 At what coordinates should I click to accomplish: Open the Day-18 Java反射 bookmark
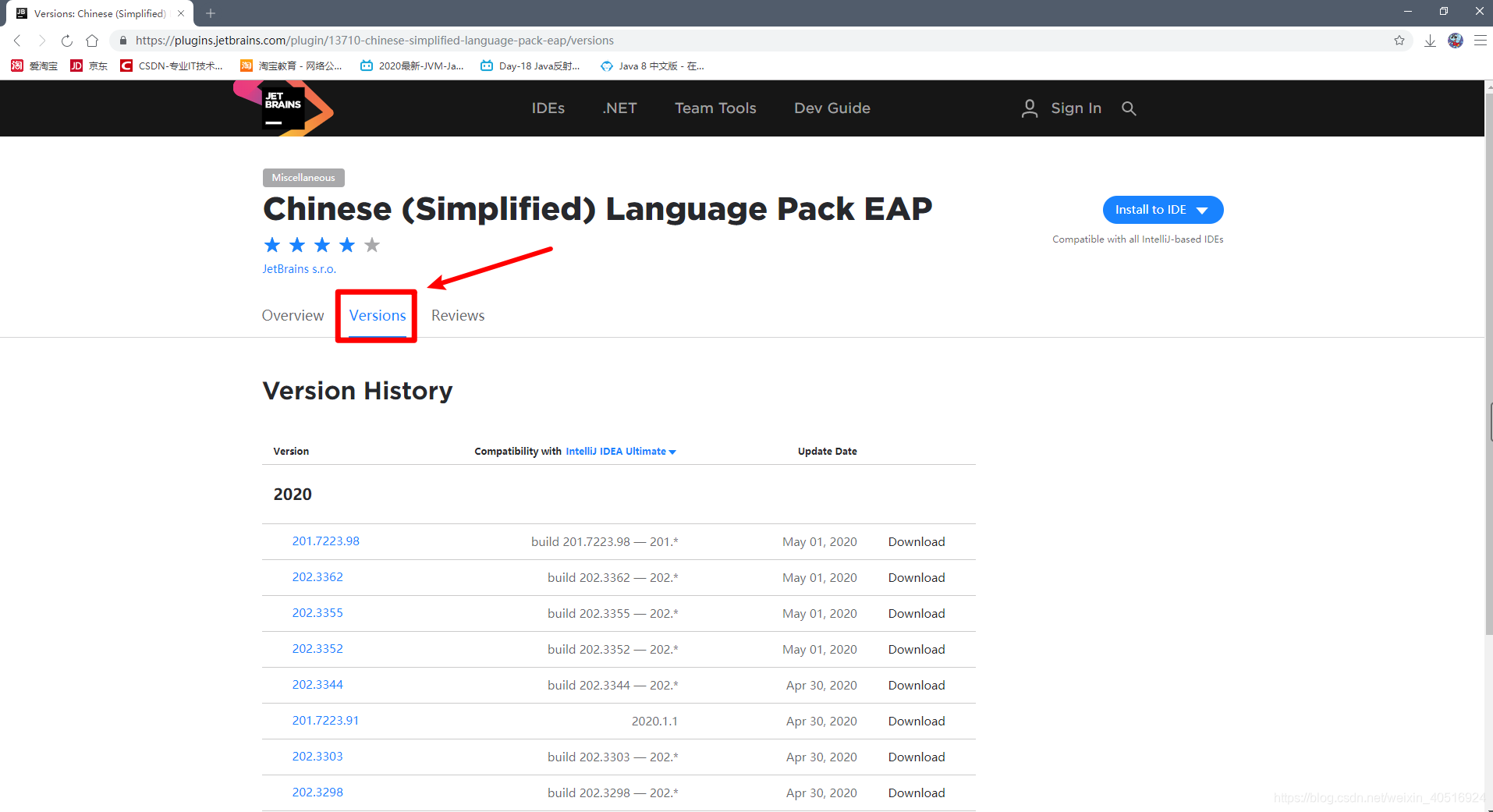click(530, 66)
